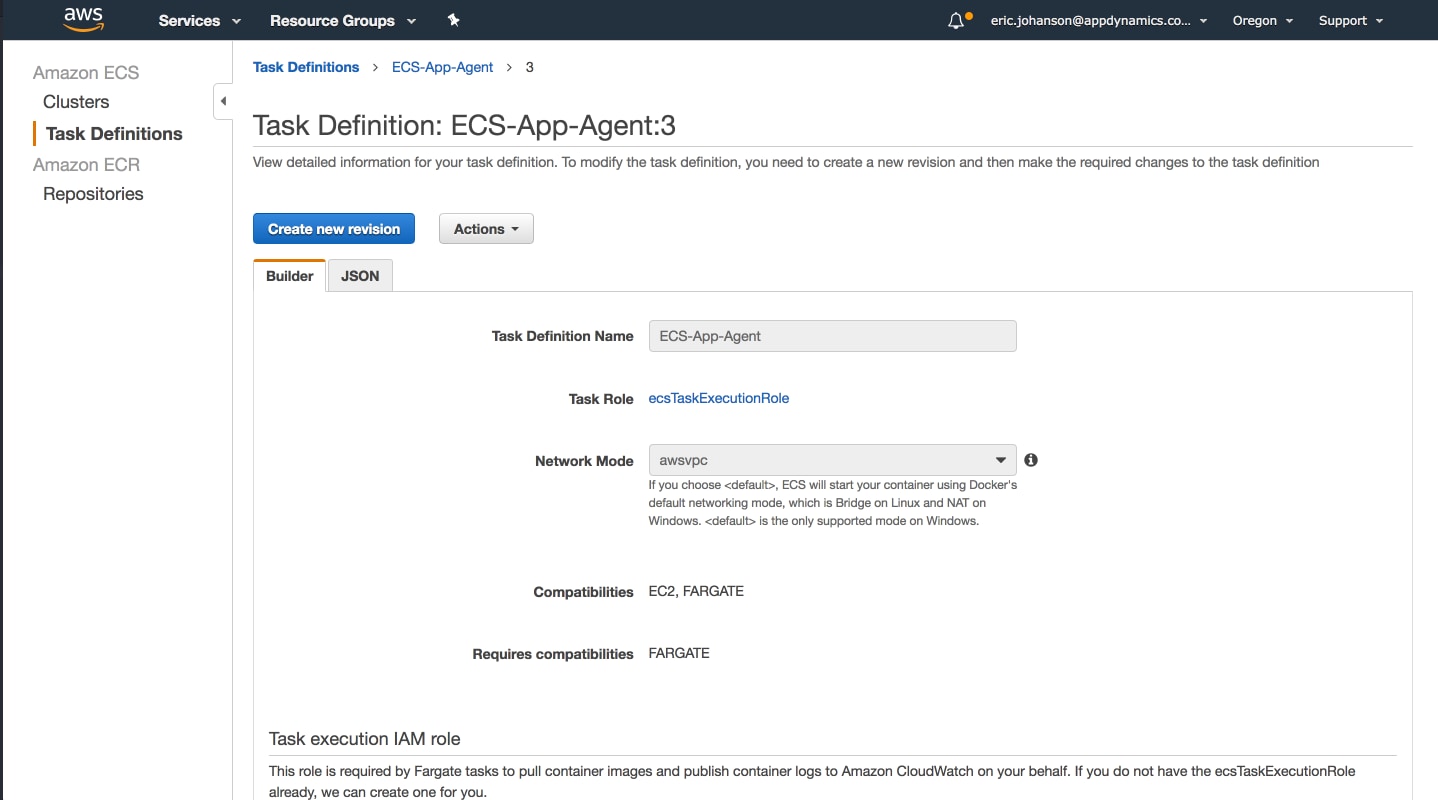The width and height of the screenshot is (1438, 800).
Task: Open the Resource Groups dropdown
Action: click(343, 20)
